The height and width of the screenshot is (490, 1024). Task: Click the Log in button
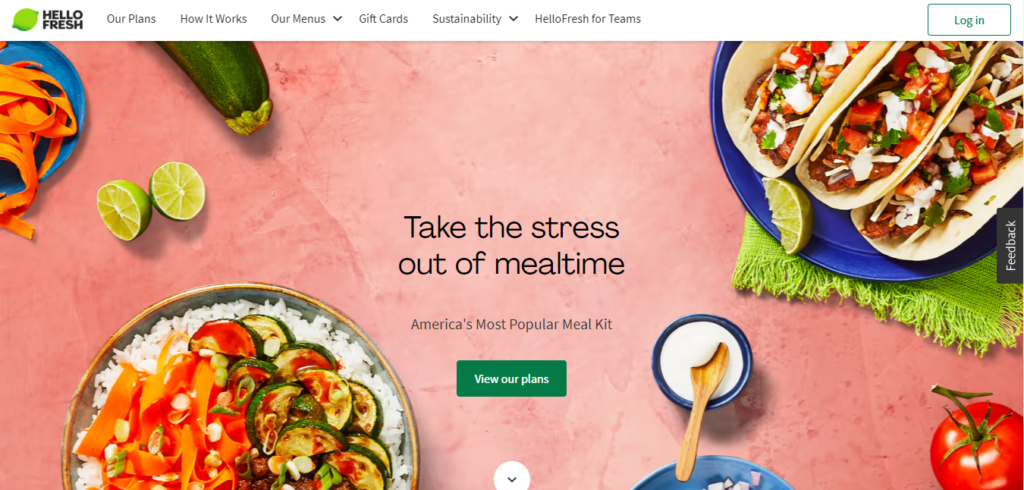(969, 20)
